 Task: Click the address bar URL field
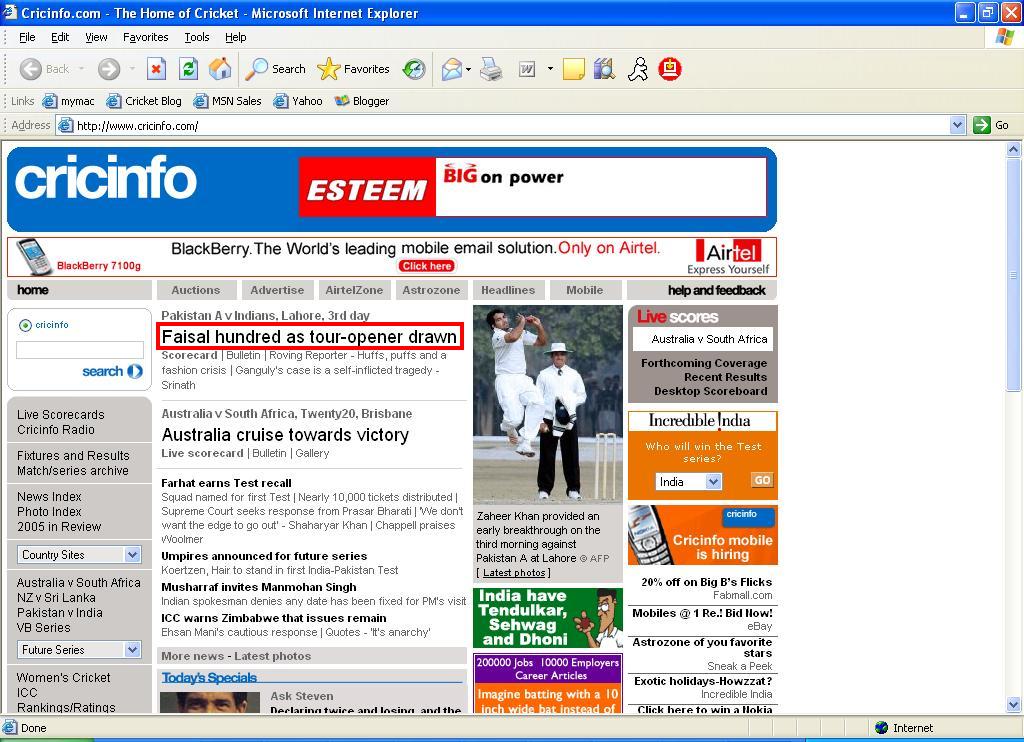(509, 125)
